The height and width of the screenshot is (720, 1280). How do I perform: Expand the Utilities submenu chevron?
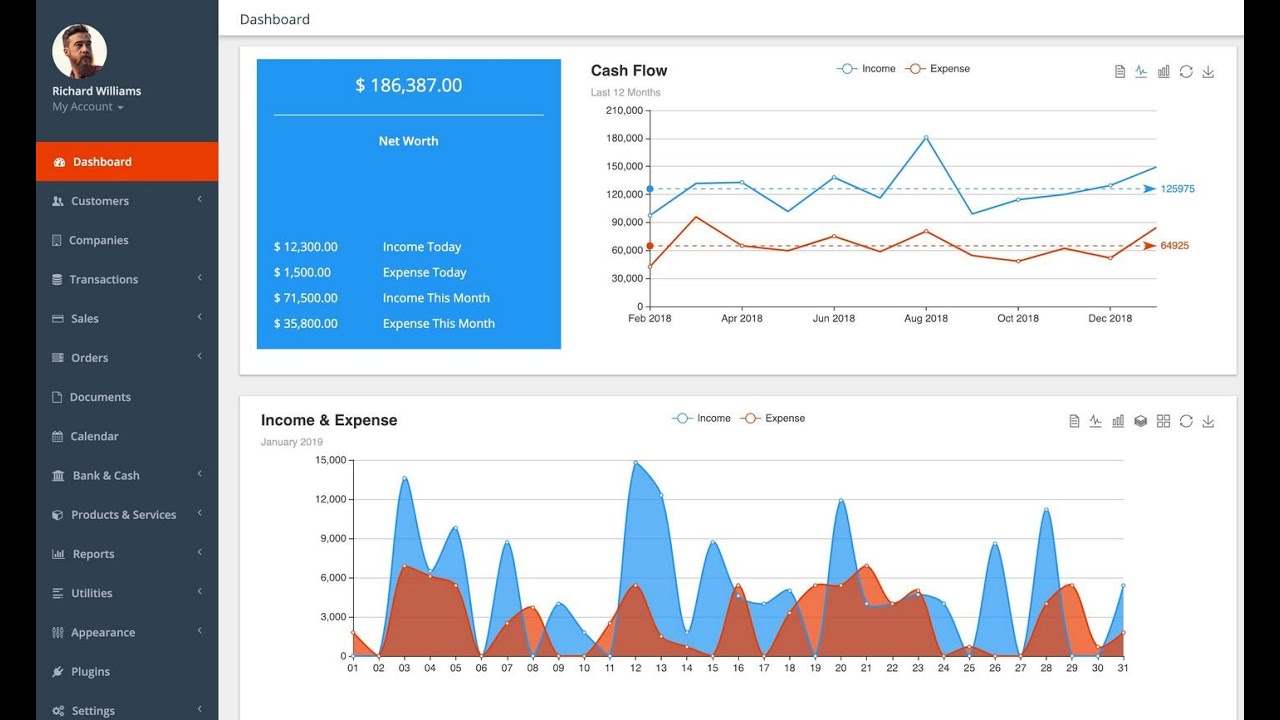click(200, 591)
